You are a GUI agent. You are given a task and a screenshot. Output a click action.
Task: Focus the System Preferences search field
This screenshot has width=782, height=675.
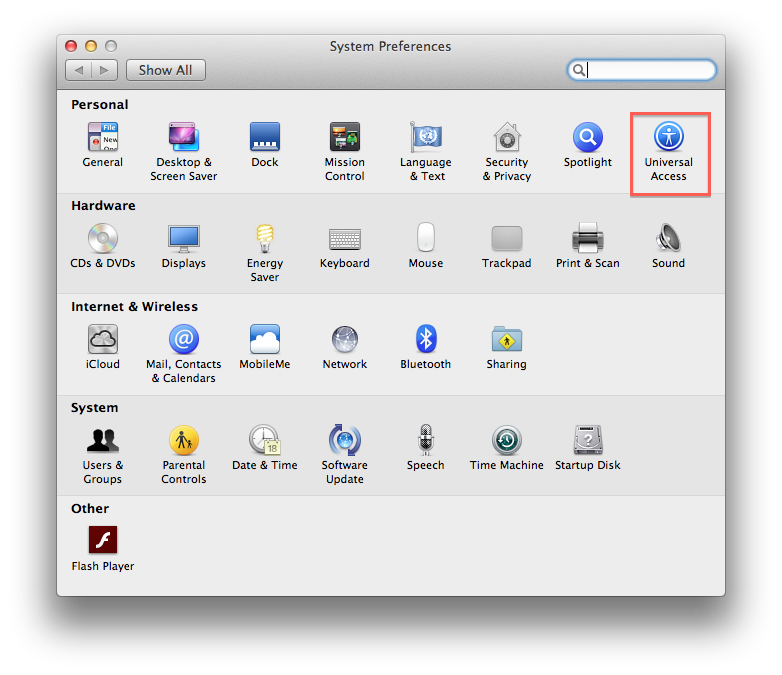pos(642,70)
